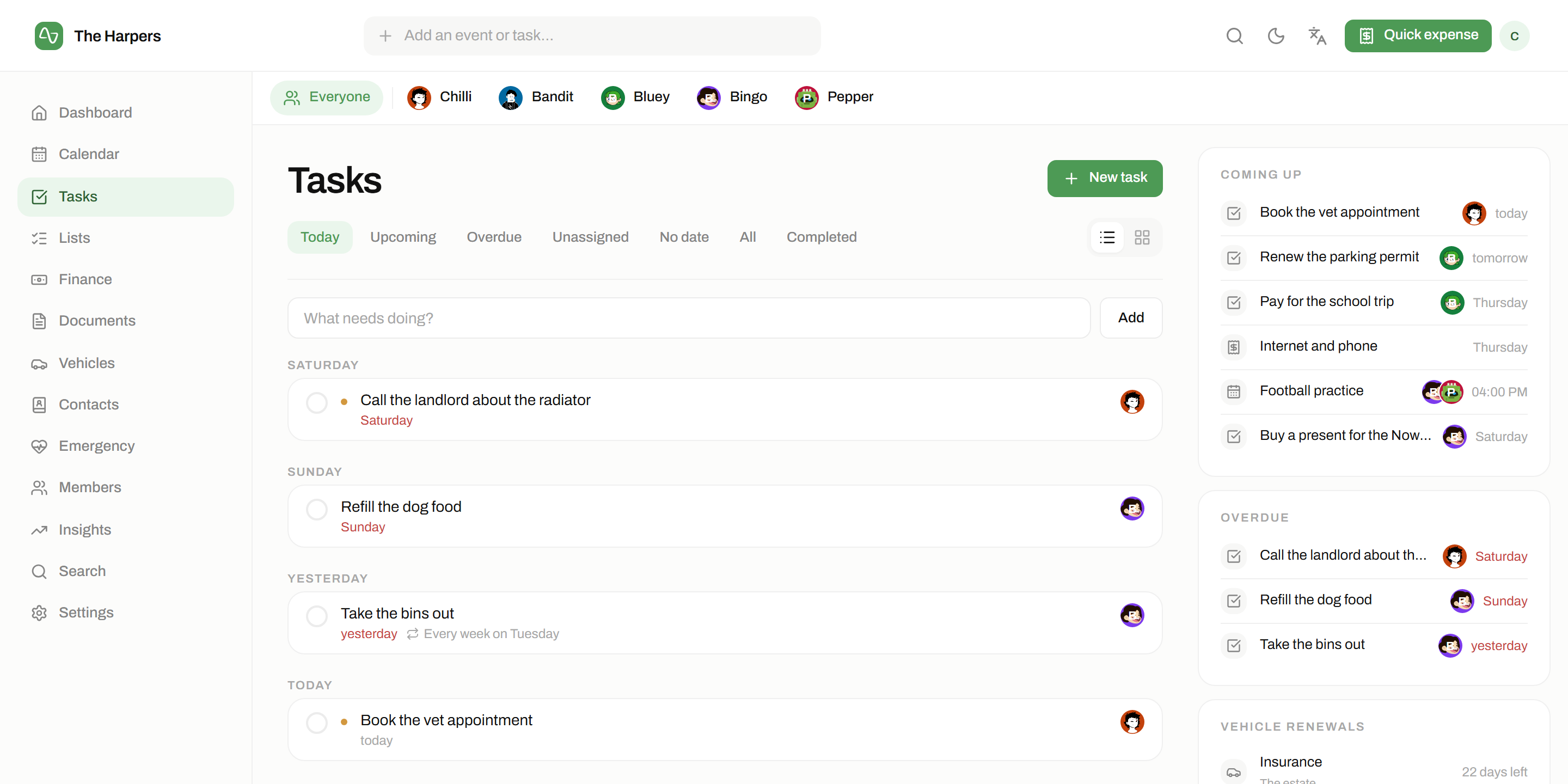
Task: Open Contacts in the sidebar
Action: tap(125, 405)
